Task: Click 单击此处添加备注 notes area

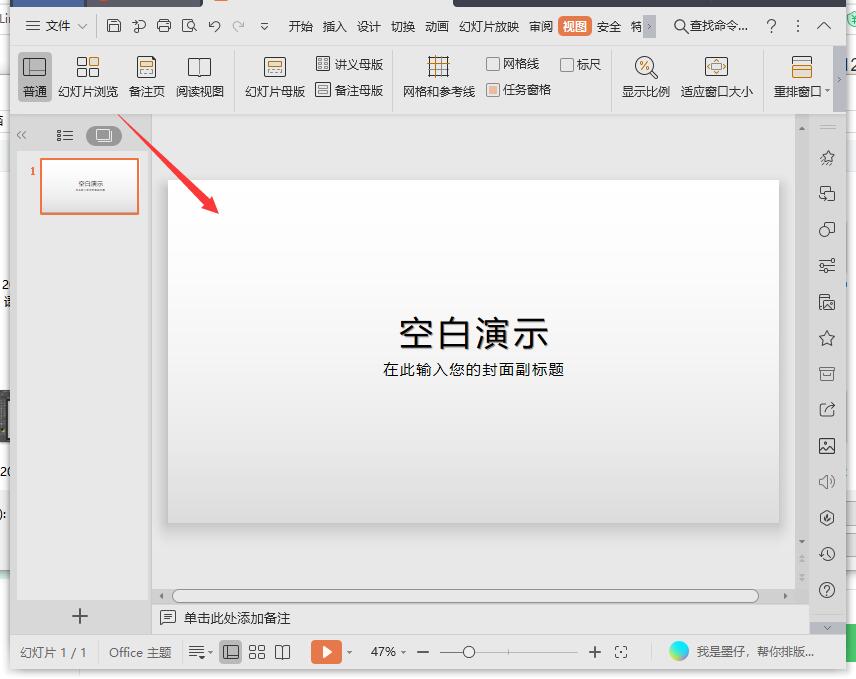Action: click(236, 618)
